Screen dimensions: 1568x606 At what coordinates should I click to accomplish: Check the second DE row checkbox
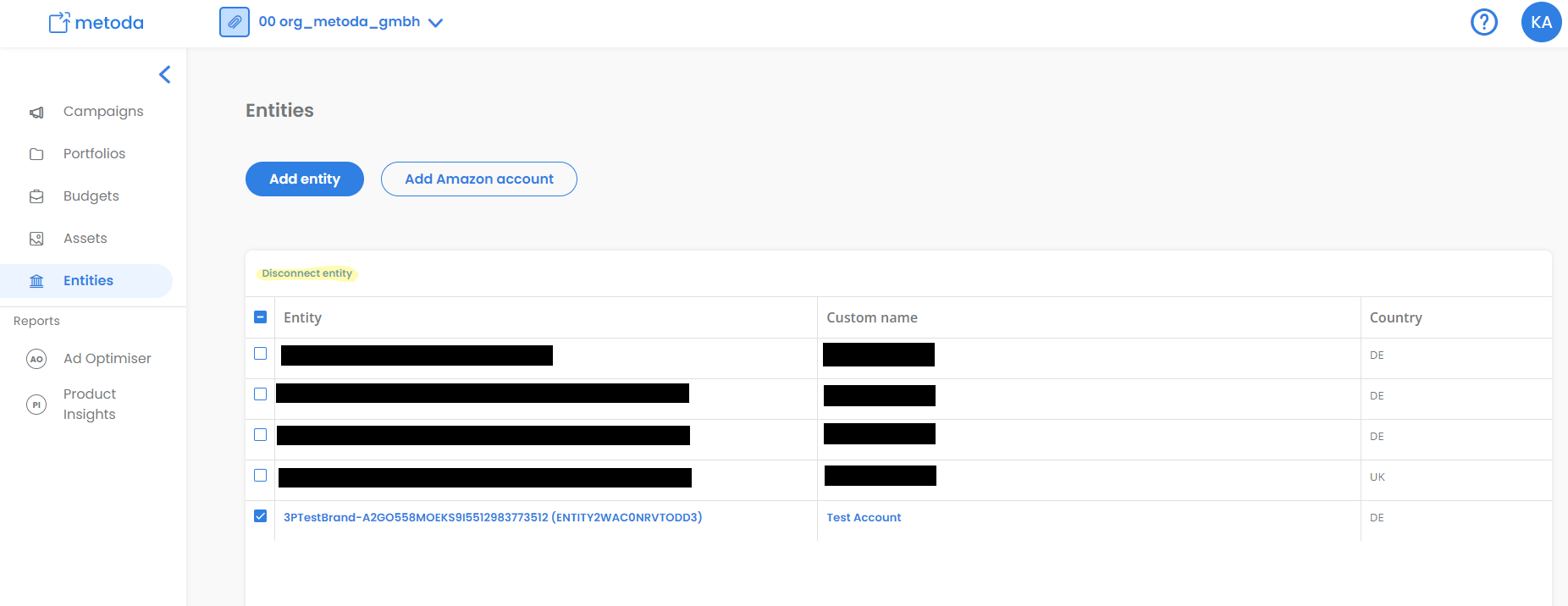261,394
